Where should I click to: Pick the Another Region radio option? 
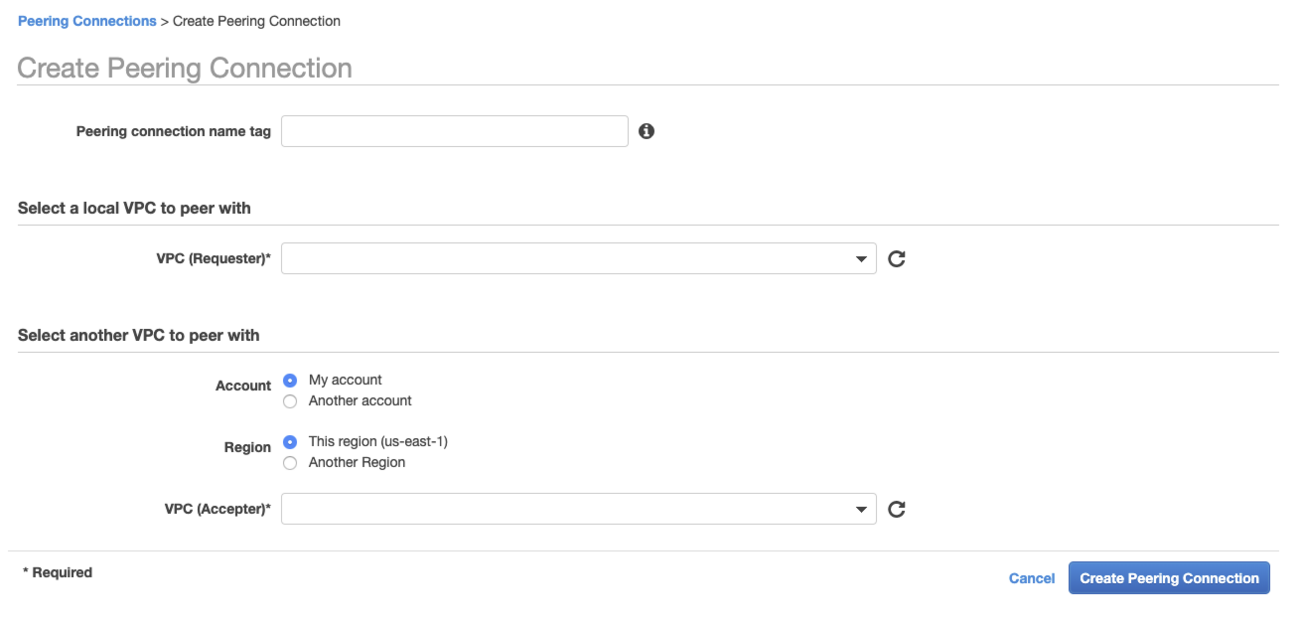(x=290, y=463)
